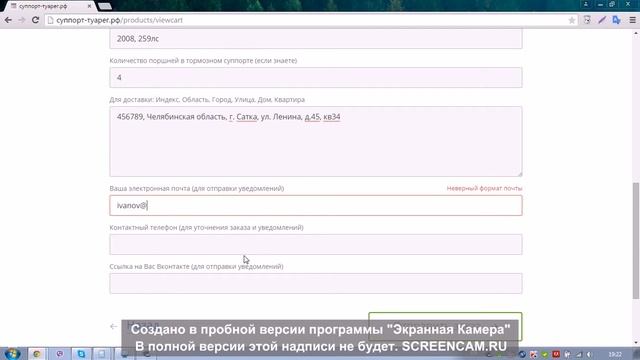Go back with browser back arrow
The height and width of the screenshot is (360, 640).
8,20
